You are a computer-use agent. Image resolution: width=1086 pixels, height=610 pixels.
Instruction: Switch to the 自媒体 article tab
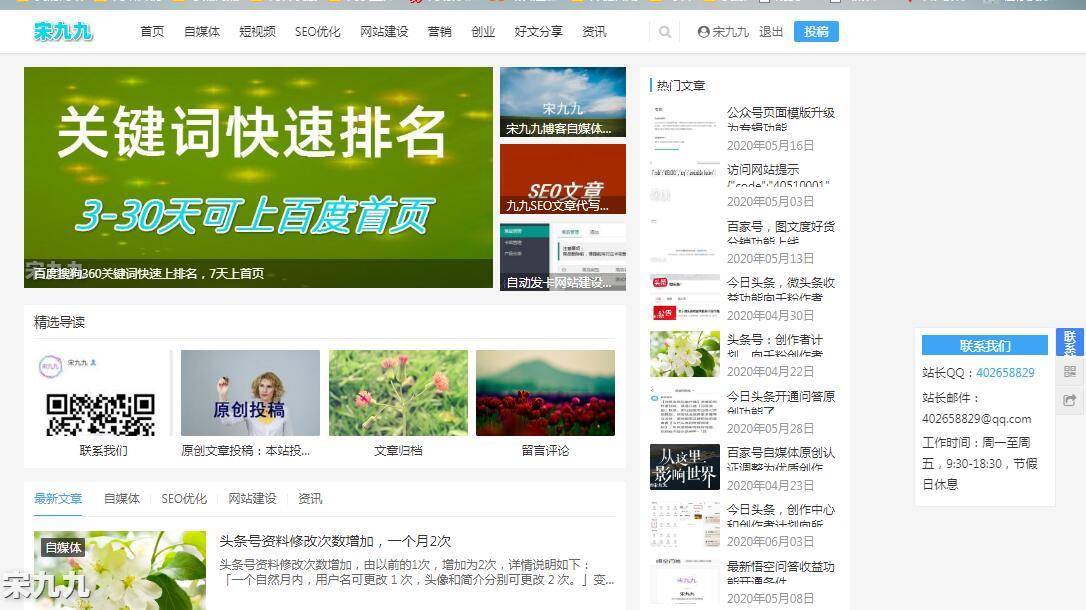(x=122, y=499)
